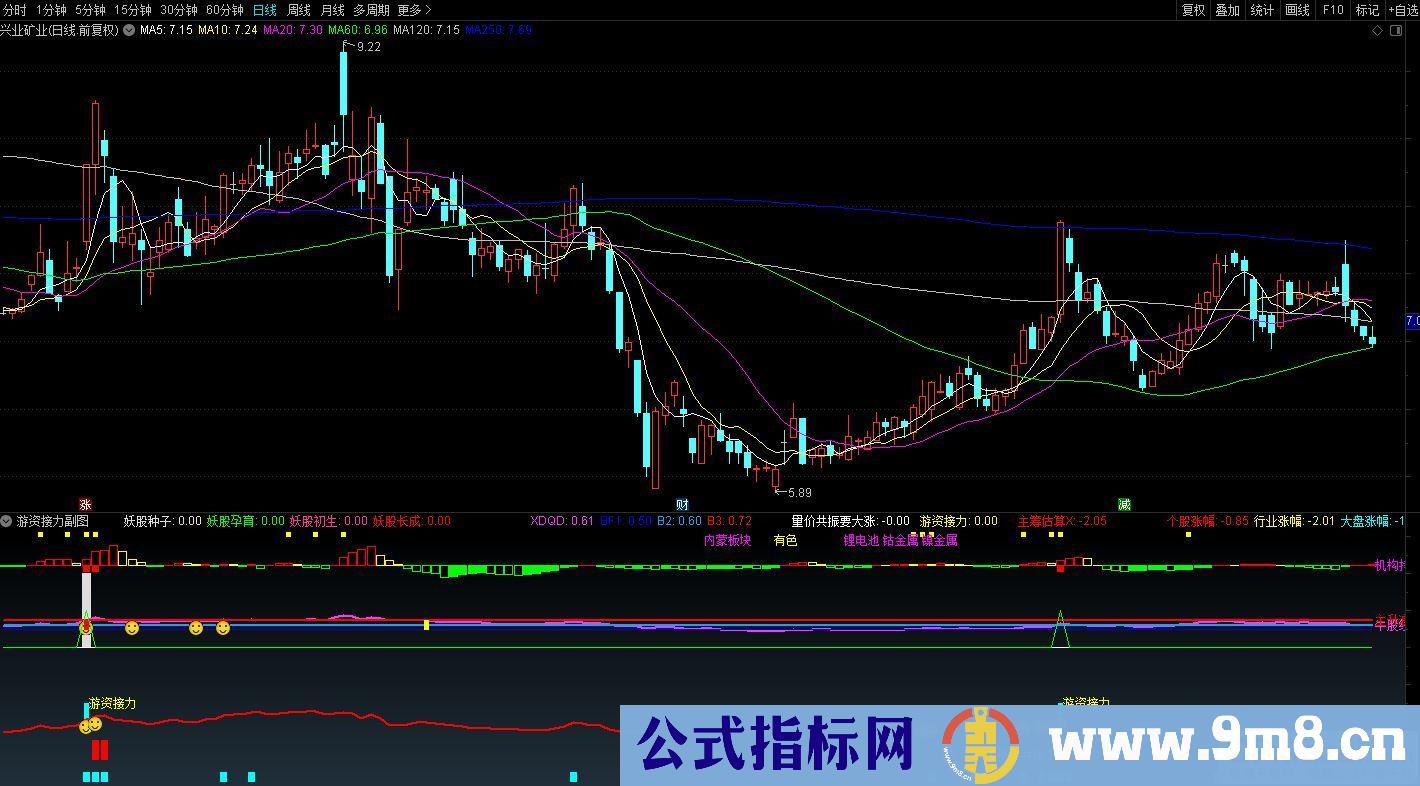Click the green triangle signal in sub-chart
This screenshot has height=786, width=1420.
click(1060, 629)
